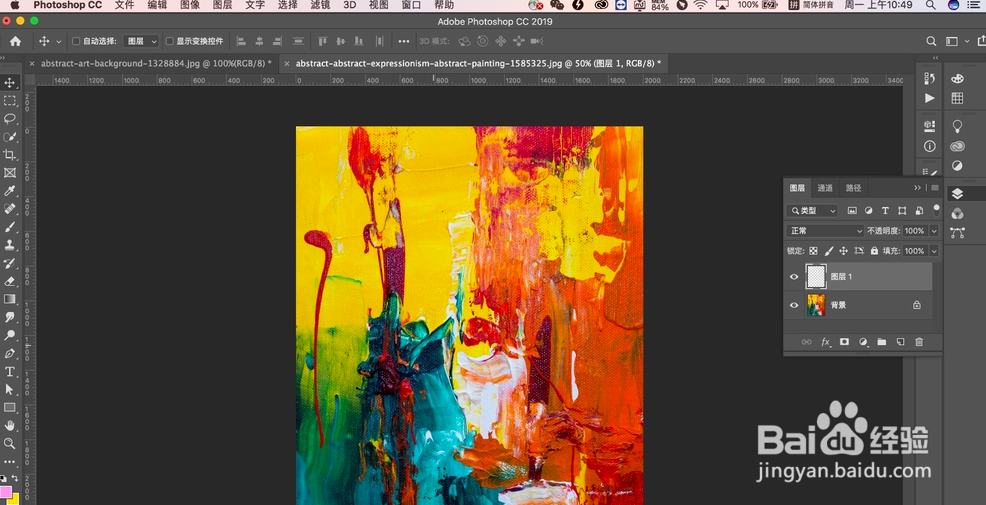Select the Path Selection arrow tool
This screenshot has width=986, height=505.
[9, 389]
